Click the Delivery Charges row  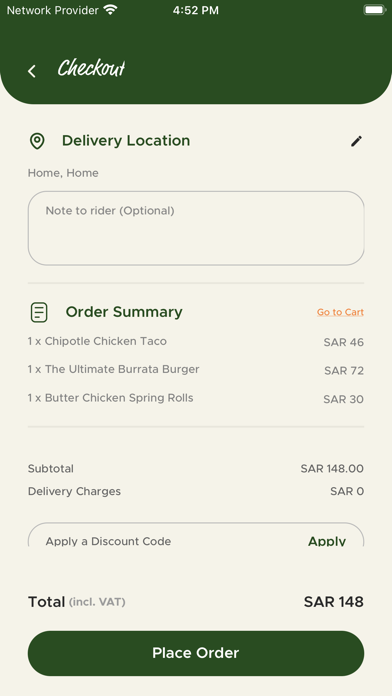pos(196,491)
